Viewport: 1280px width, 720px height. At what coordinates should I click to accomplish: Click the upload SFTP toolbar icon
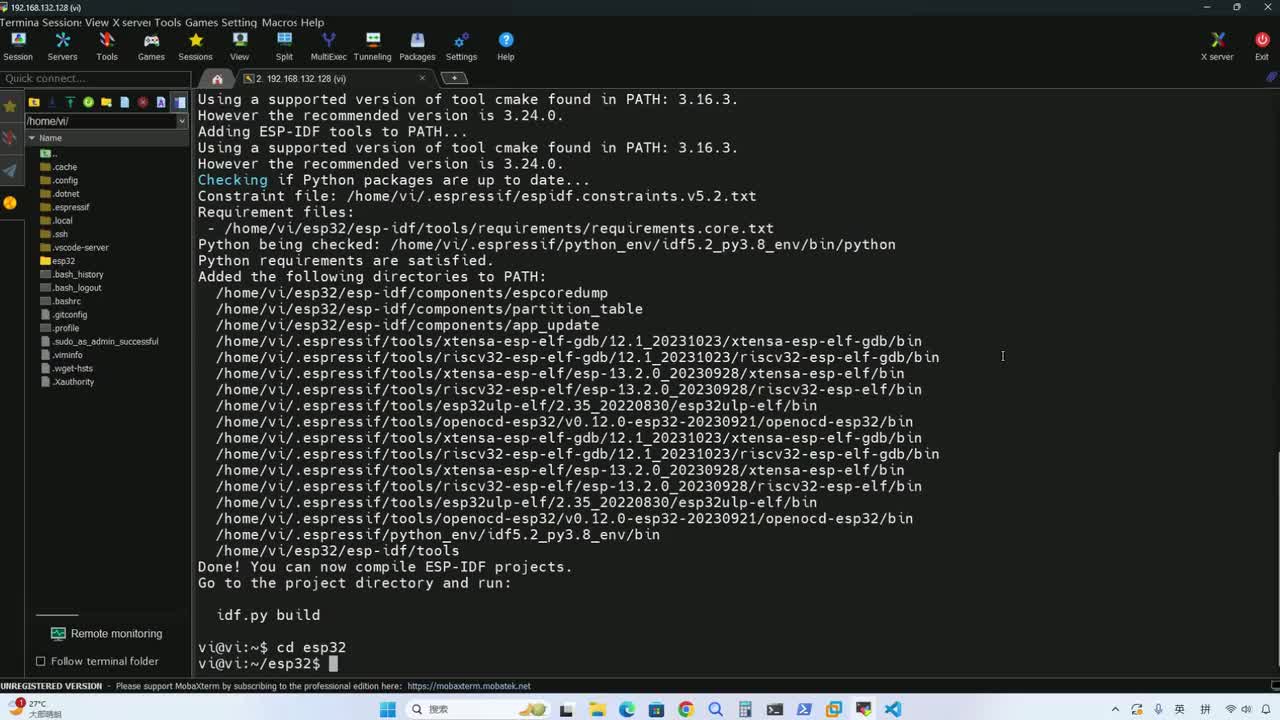[x=70, y=102]
